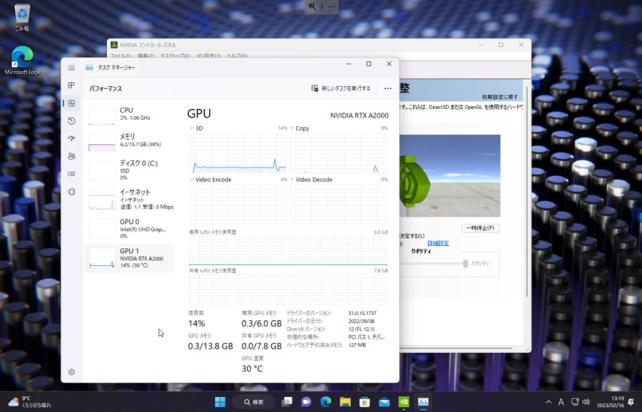
Task: Open Mail app from the taskbar
Action: (x=384, y=402)
